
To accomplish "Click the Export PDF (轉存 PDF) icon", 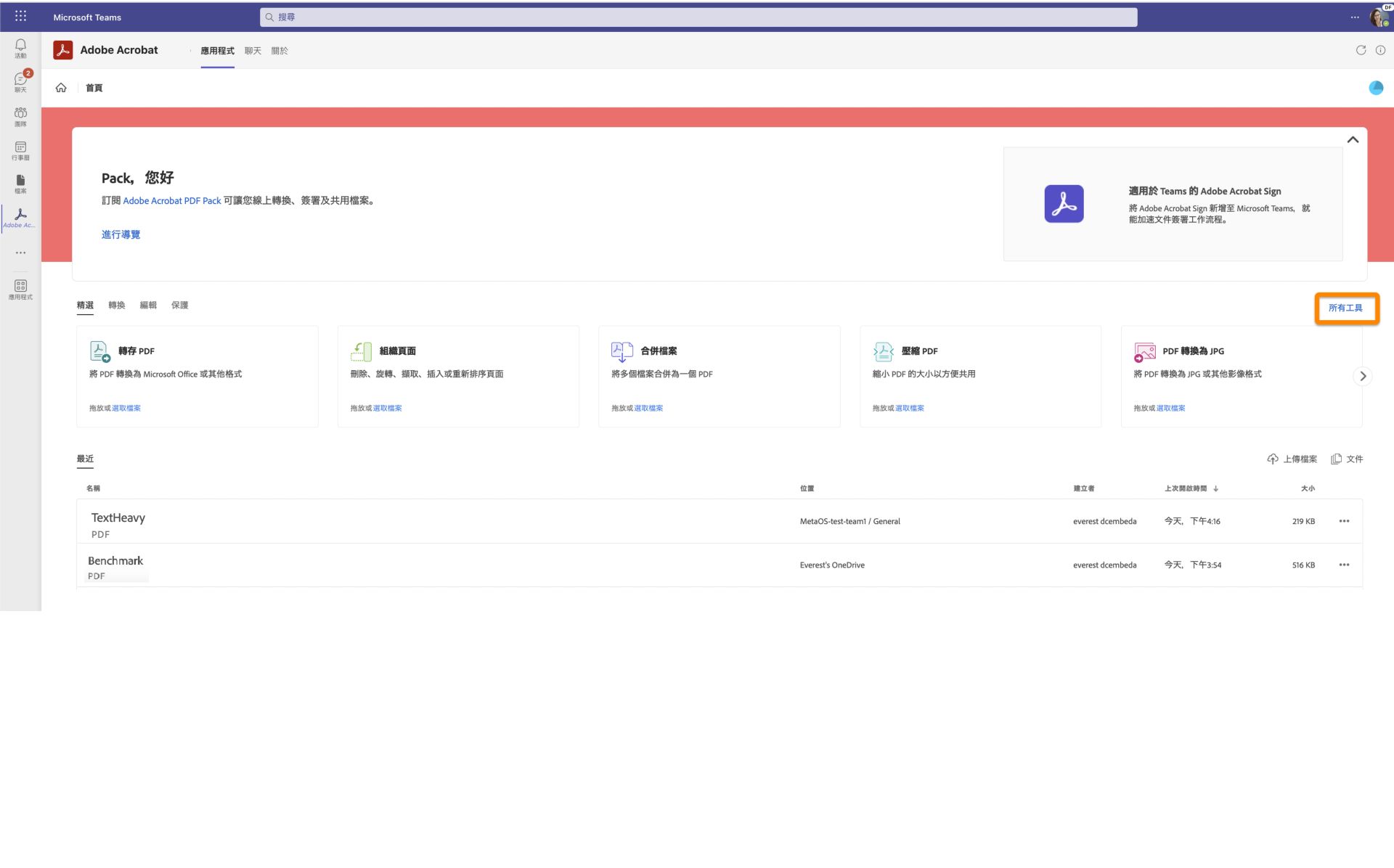I will click(x=99, y=351).
